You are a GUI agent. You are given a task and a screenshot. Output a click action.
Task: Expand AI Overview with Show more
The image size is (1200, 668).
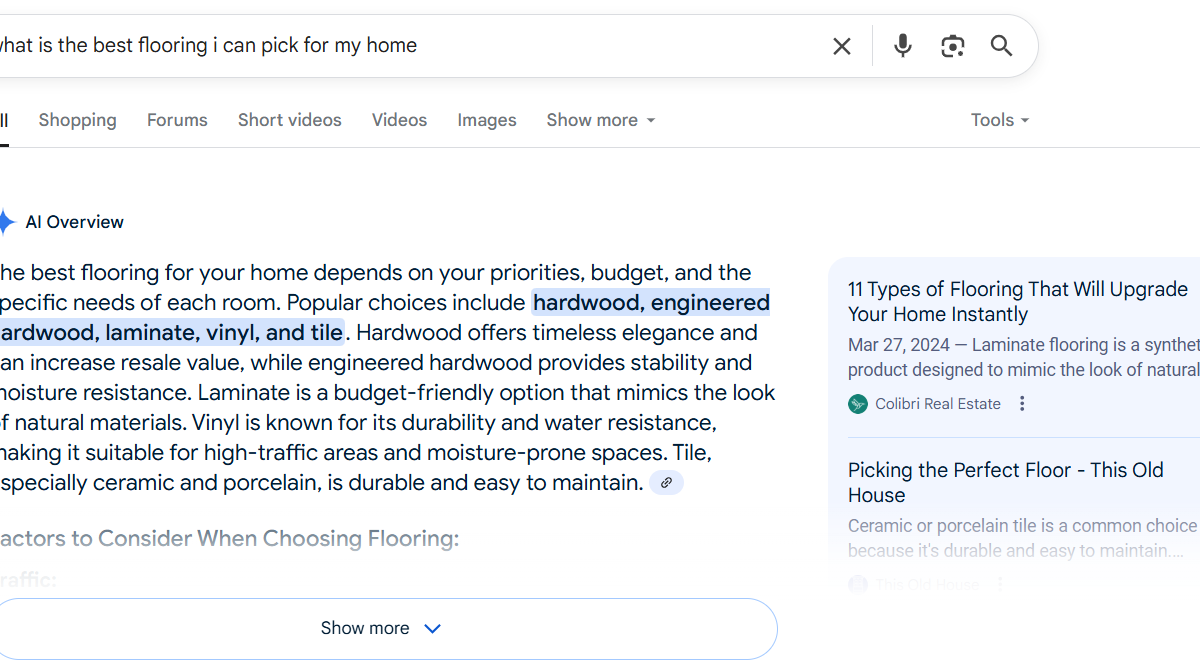pyautogui.click(x=382, y=629)
